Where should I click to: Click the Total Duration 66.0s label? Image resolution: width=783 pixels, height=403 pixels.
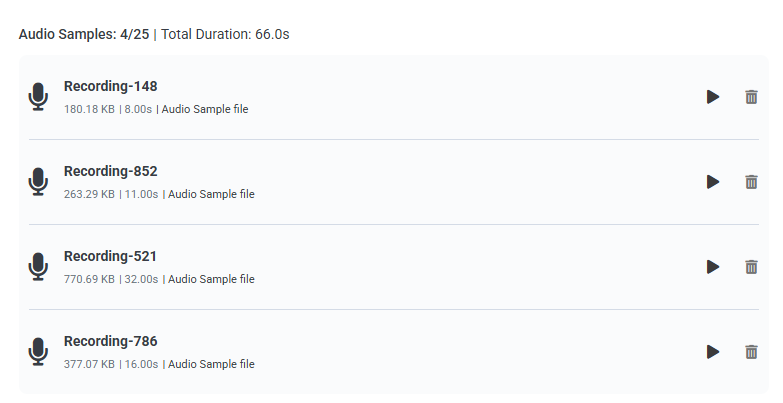(225, 34)
